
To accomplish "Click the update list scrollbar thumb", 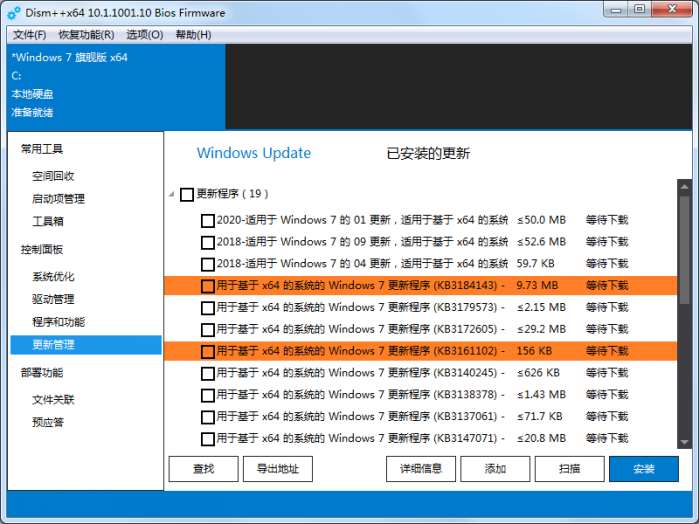I will tap(684, 250).
